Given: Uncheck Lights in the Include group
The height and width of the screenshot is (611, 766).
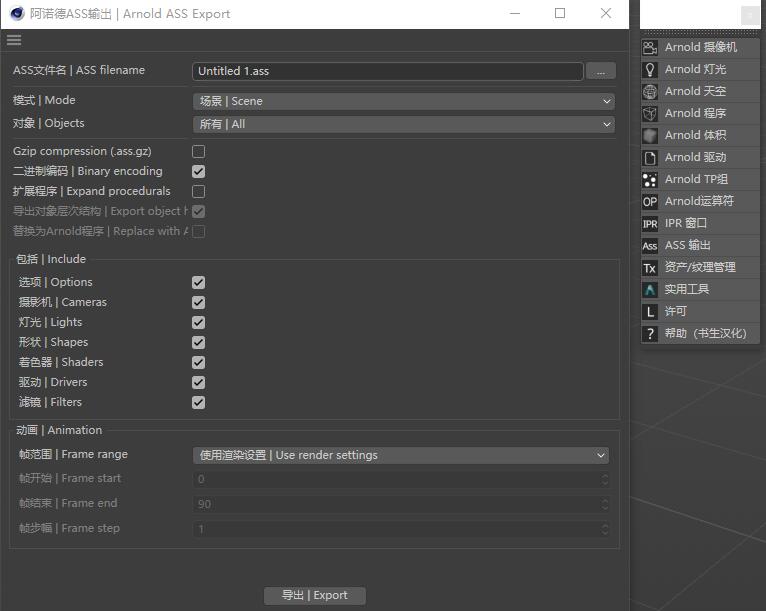Looking at the screenshot, I should 198,322.
